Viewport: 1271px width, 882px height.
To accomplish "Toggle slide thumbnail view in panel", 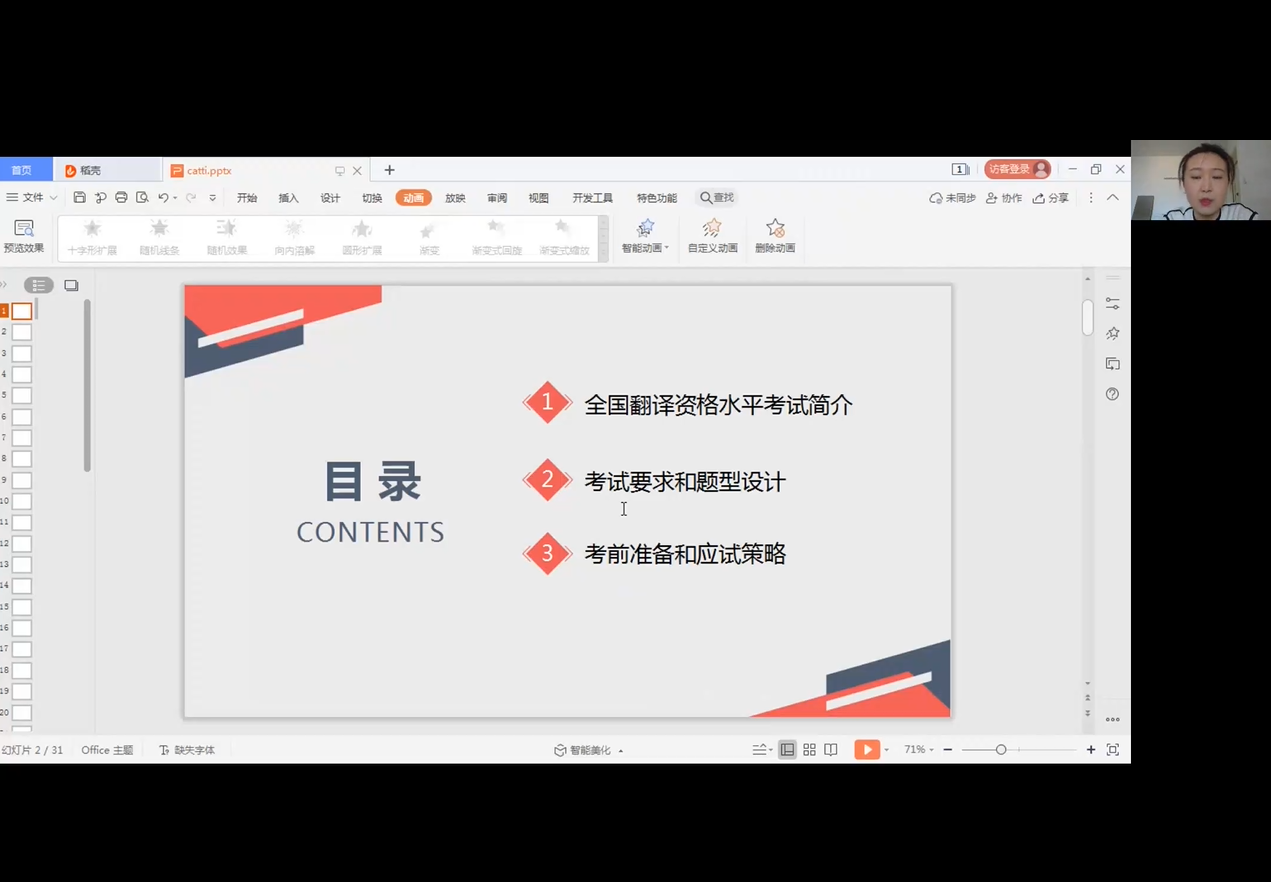I will pyautogui.click(x=71, y=285).
